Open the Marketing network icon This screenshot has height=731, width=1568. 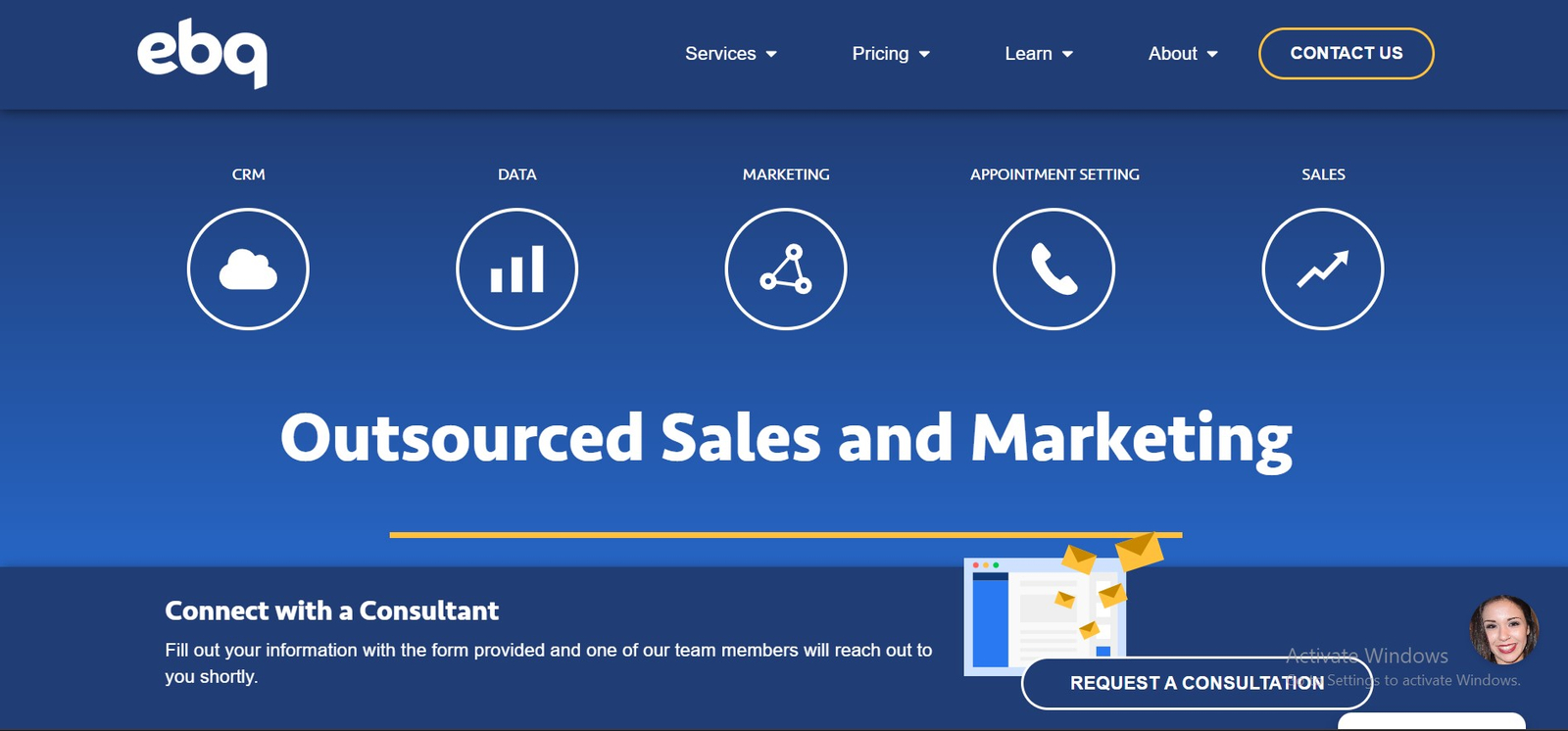pos(786,269)
